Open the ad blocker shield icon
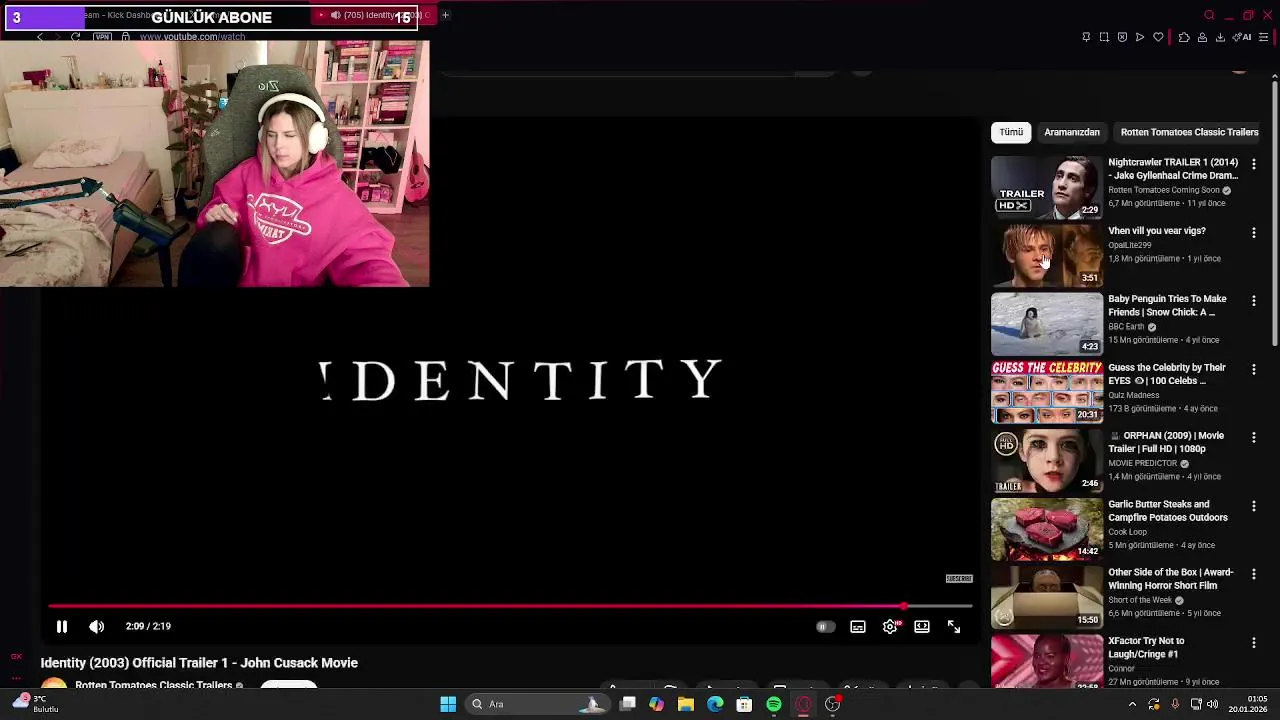 1122,37
